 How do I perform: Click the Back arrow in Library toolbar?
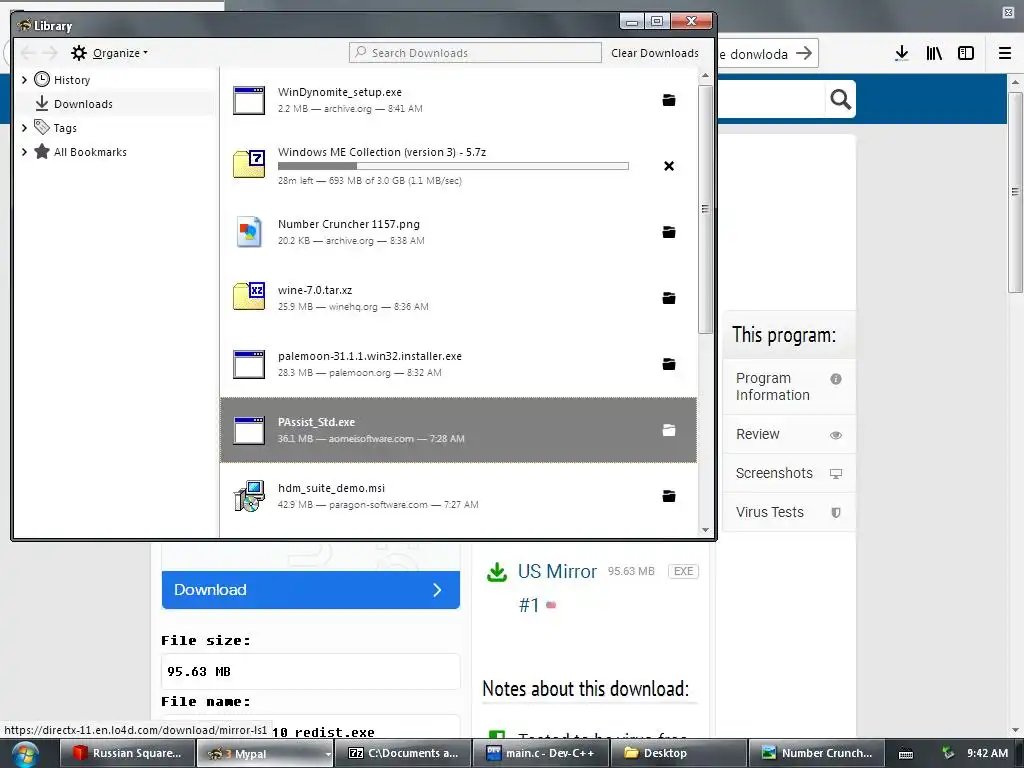27,53
